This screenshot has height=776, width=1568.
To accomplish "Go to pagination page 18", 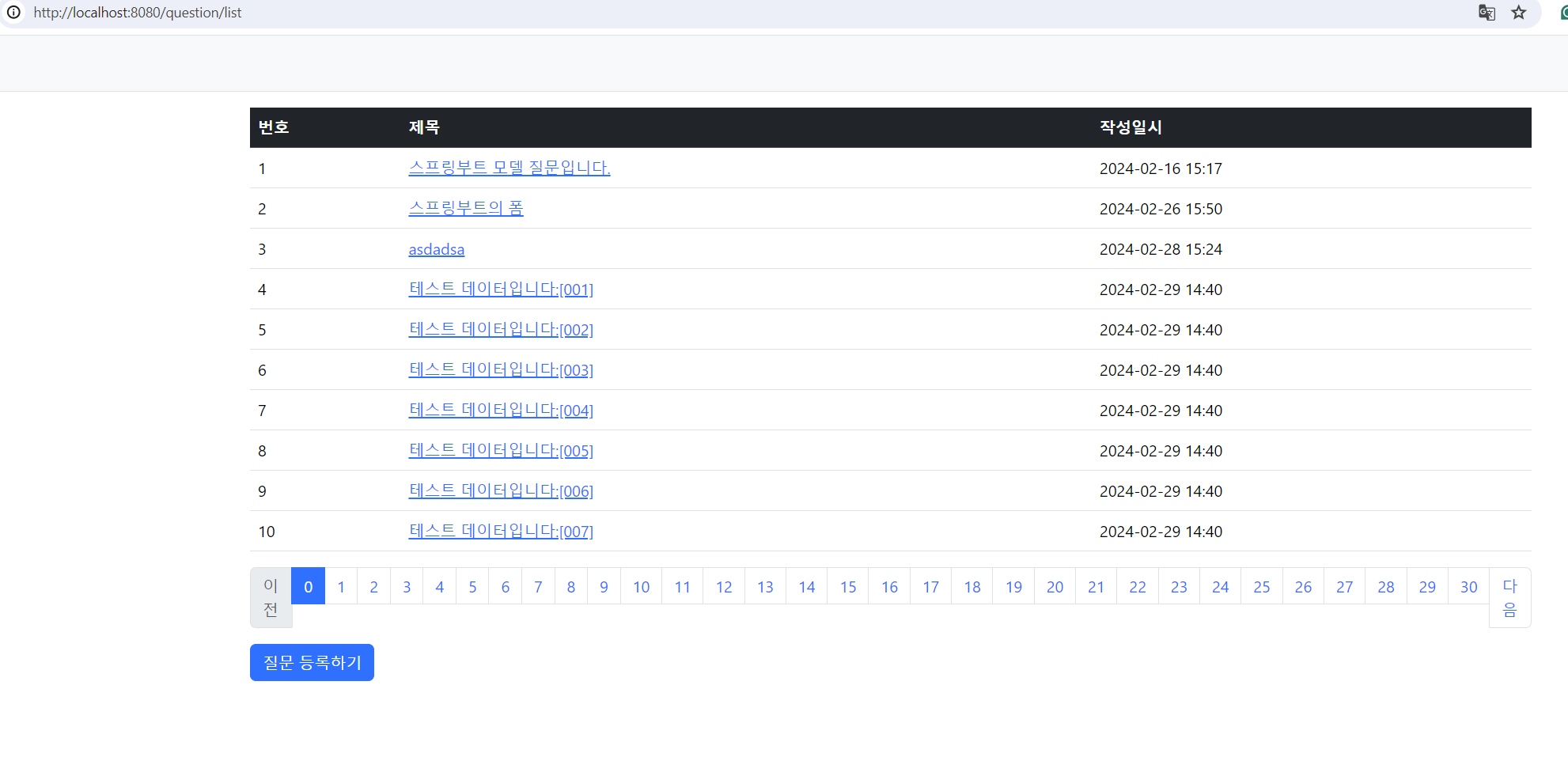I will pos(972,586).
